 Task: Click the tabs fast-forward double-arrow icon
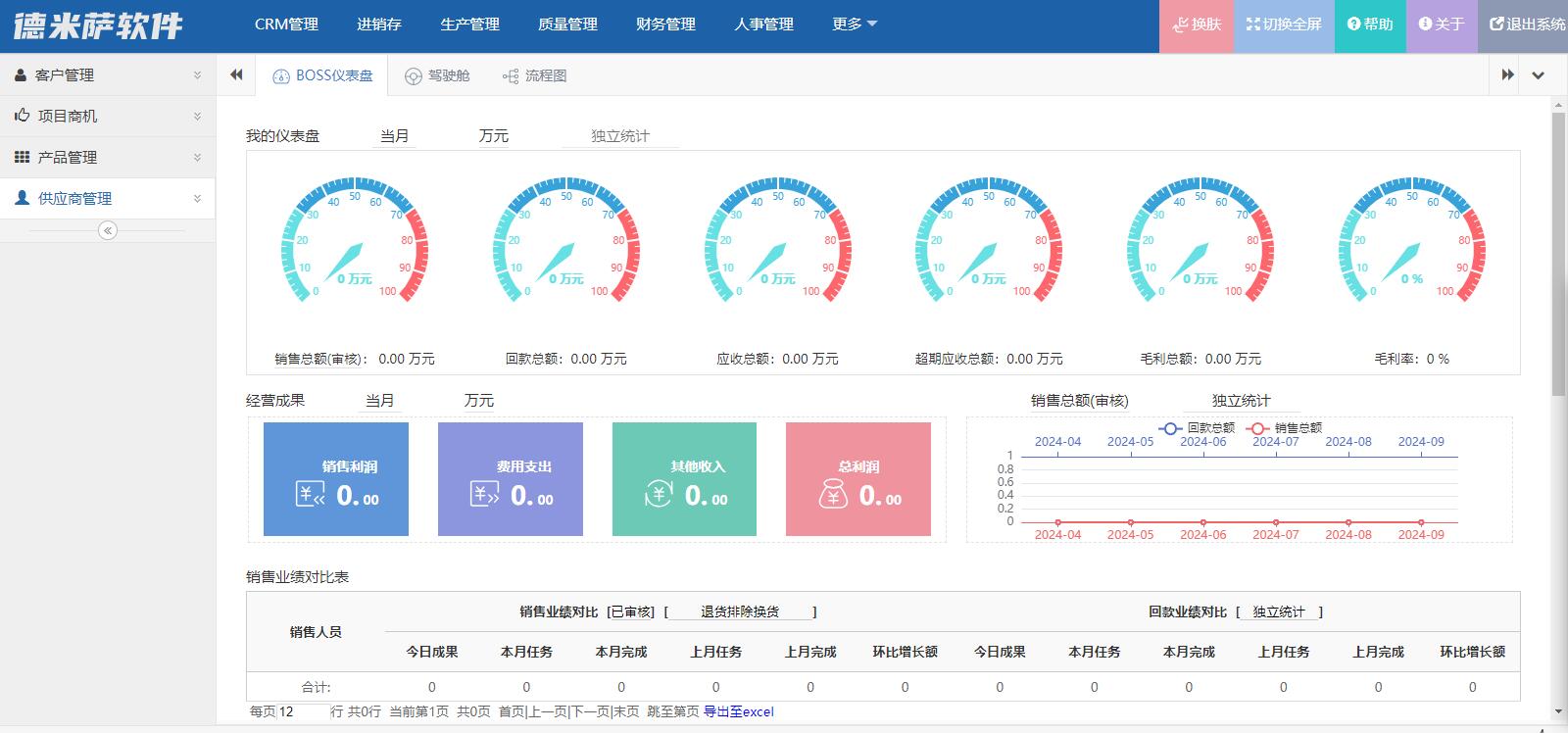coord(1507,74)
